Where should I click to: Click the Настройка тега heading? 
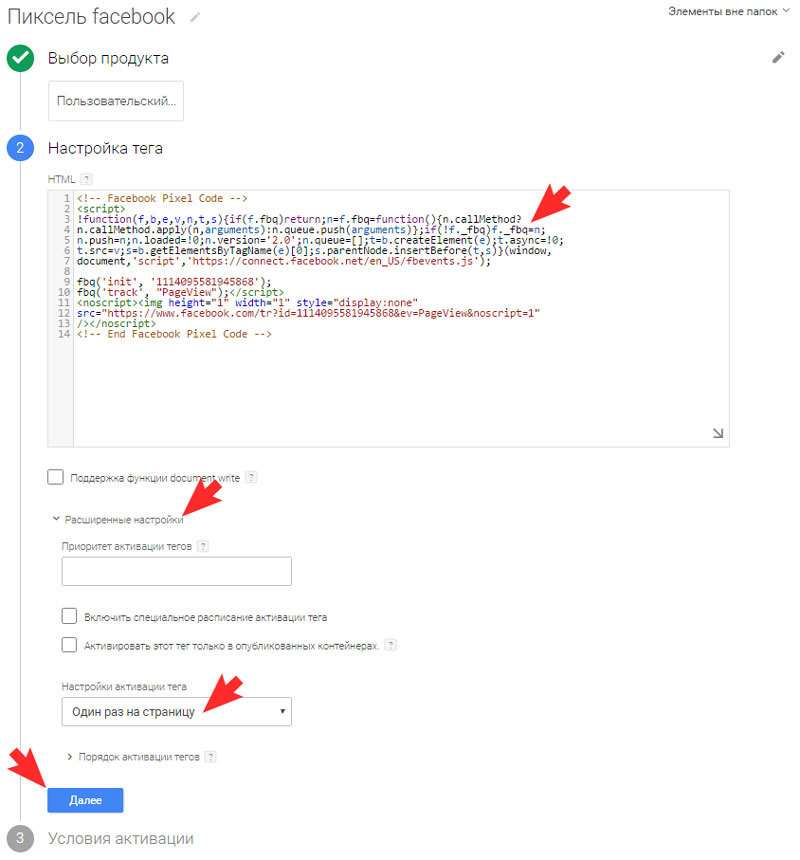pos(105,148)
